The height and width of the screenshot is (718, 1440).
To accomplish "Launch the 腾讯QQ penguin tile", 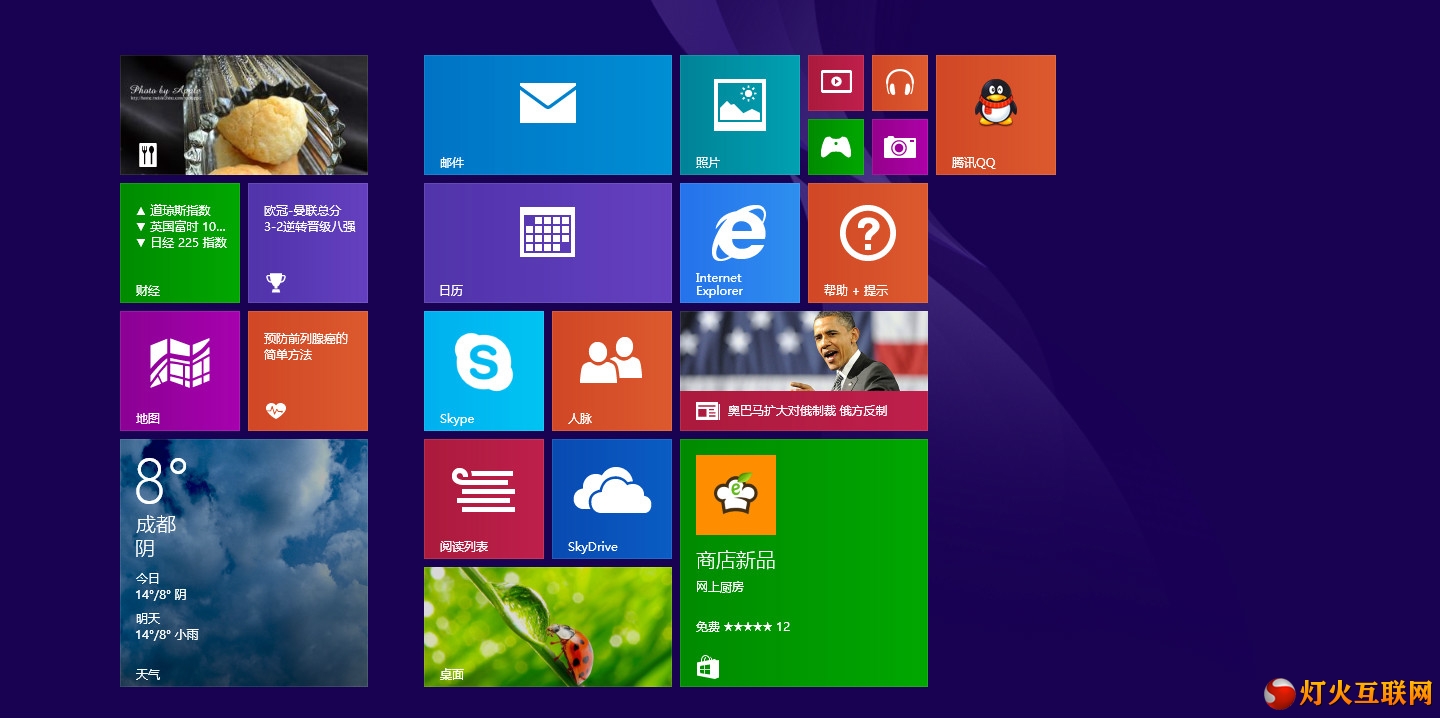I will tap(996, 115).
